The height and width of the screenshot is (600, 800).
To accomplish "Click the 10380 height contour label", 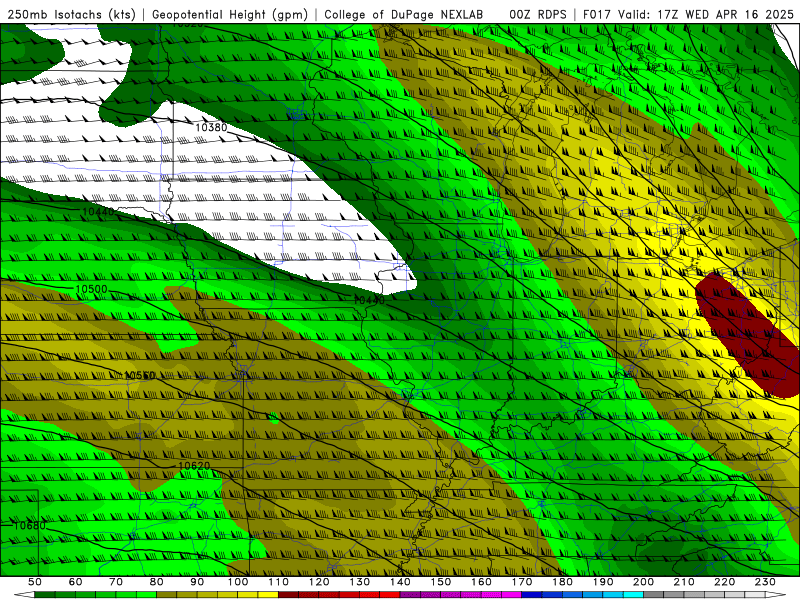I will coord(211,127).
